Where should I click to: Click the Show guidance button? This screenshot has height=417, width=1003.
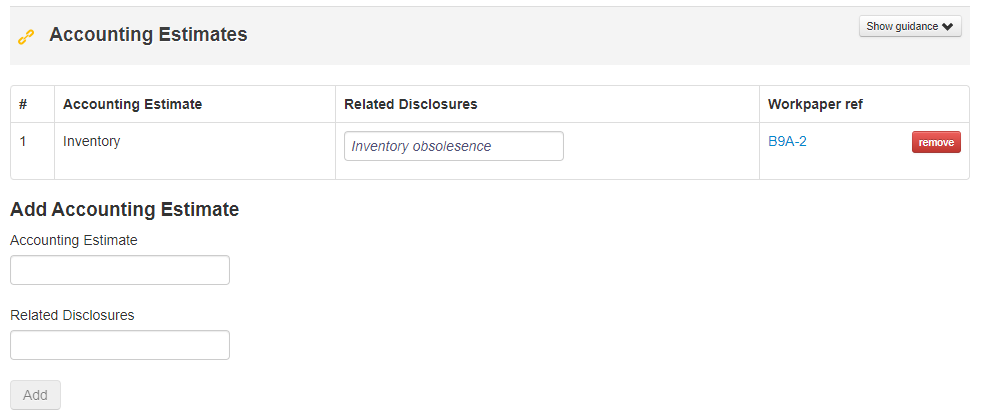[910, 26]
